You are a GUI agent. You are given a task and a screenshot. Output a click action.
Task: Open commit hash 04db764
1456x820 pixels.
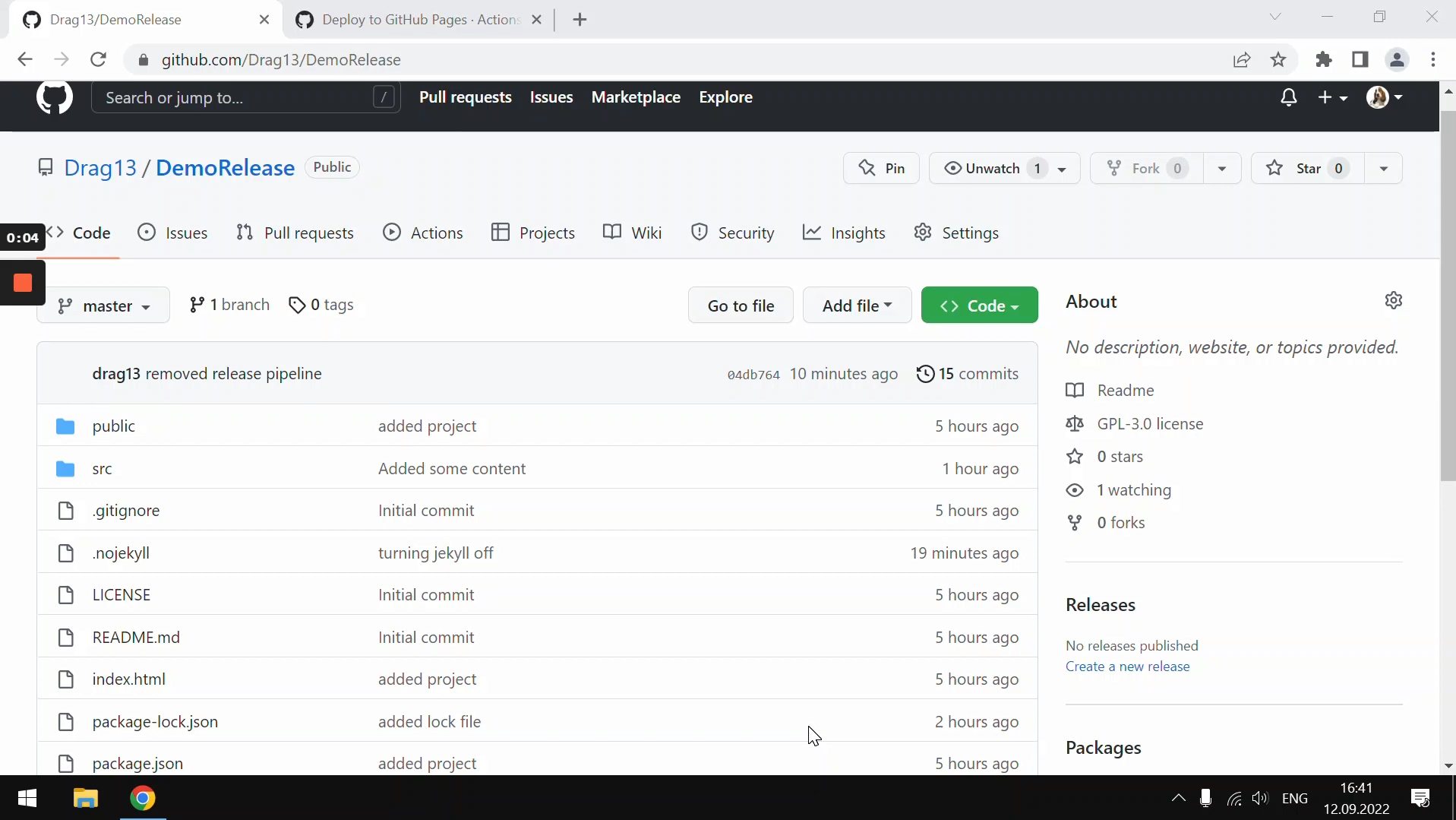coord(753,375)
